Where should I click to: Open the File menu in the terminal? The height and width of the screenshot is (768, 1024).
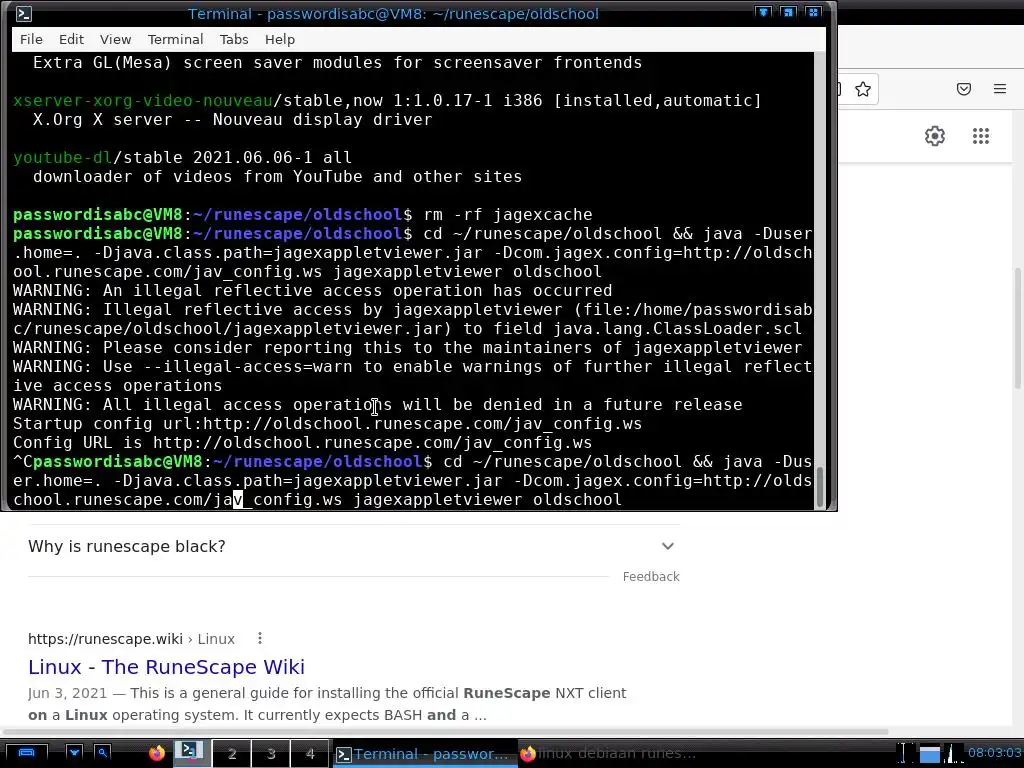[x=31, y=39]
